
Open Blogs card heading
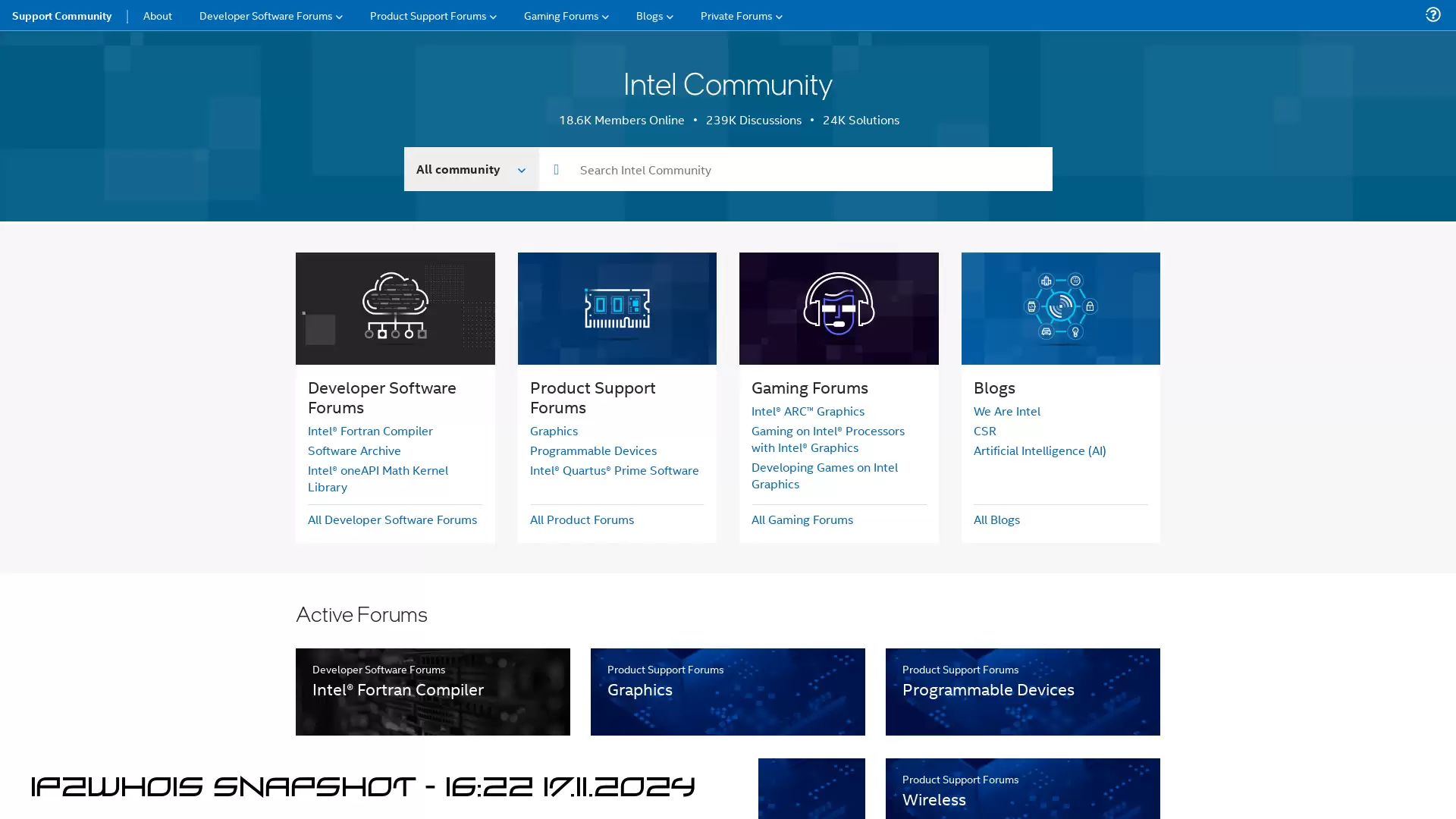(993, 388)
